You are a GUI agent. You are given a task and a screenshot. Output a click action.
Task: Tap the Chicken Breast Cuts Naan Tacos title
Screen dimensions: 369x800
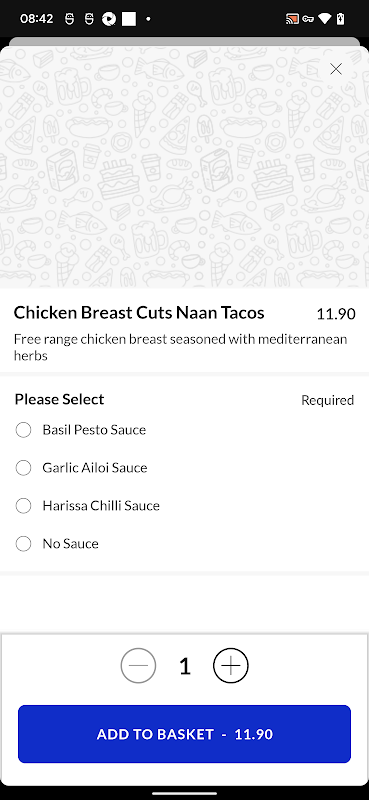point(139,312)
